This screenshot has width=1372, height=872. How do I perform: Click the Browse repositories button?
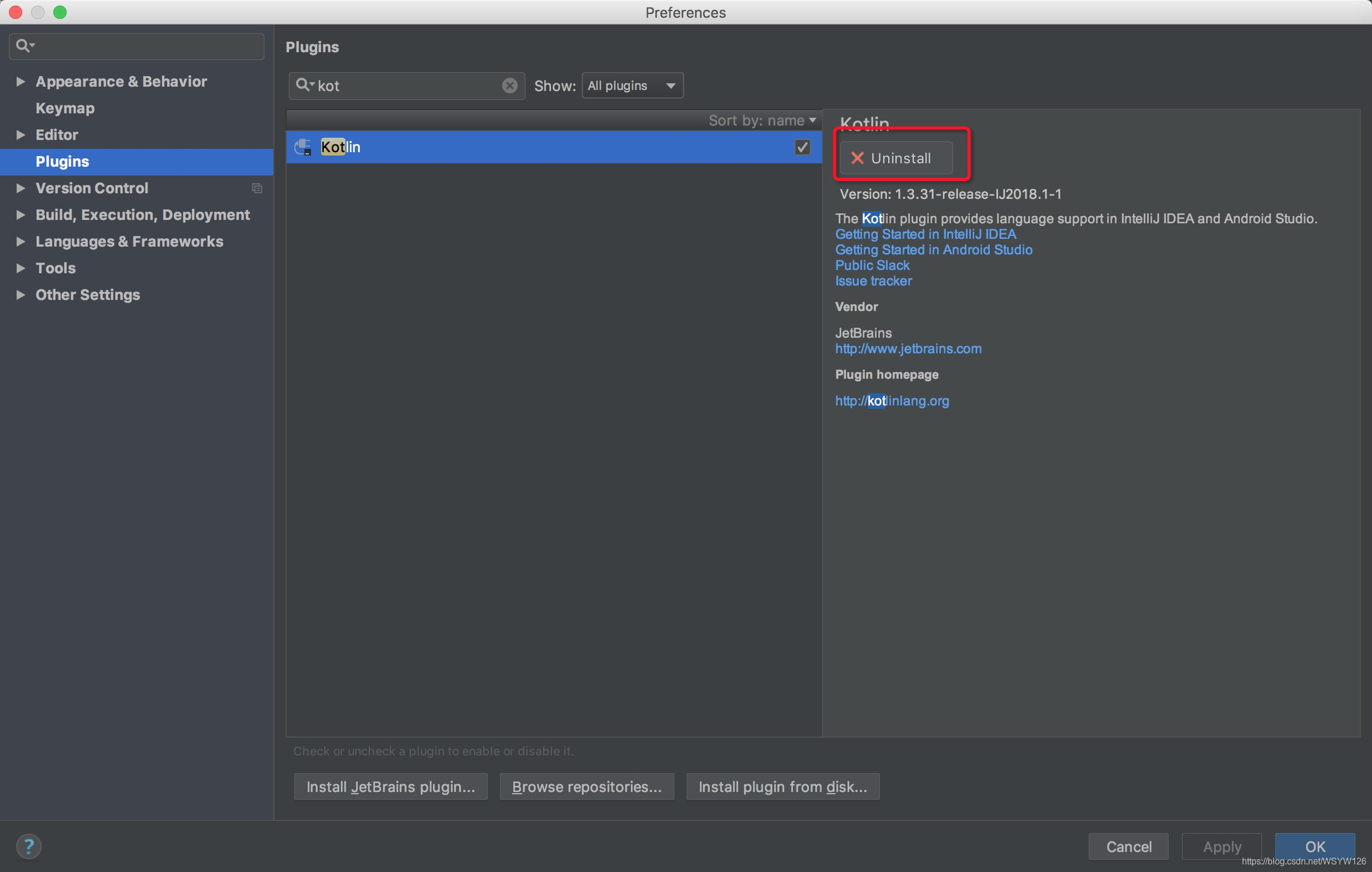pyautogui.click(x=586, y=786)
